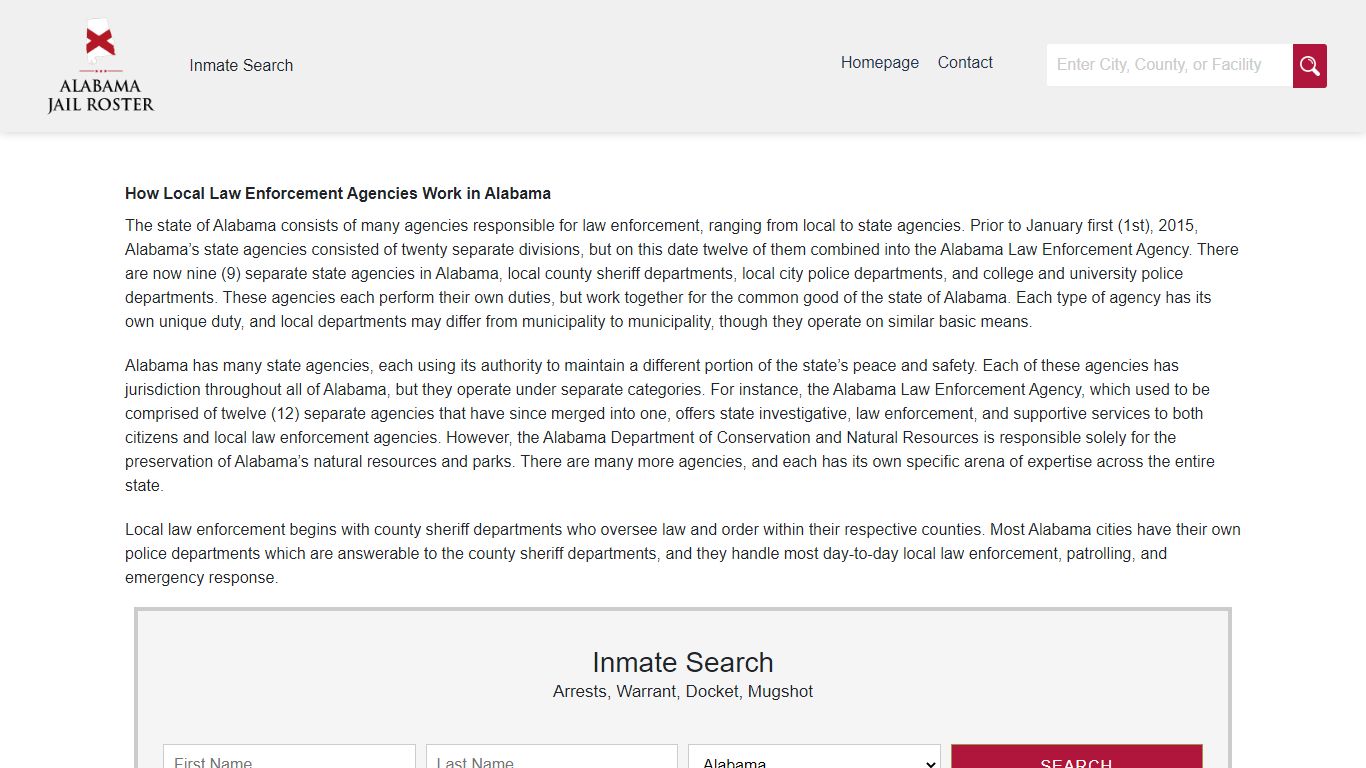Click the magnifying glass search icon
This screenshot has height=768, width=1366.
pos(1309,66)
